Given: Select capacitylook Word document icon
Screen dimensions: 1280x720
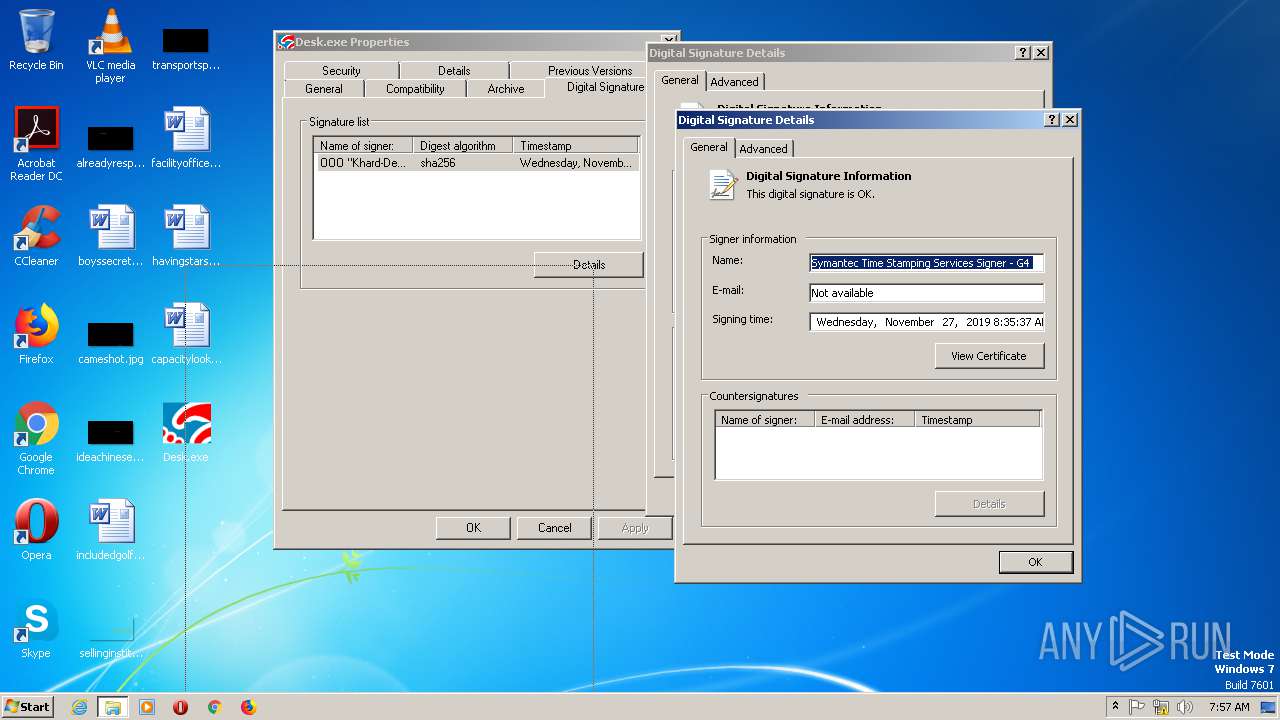Looking at the screenshot, I should tap(186, 334).
